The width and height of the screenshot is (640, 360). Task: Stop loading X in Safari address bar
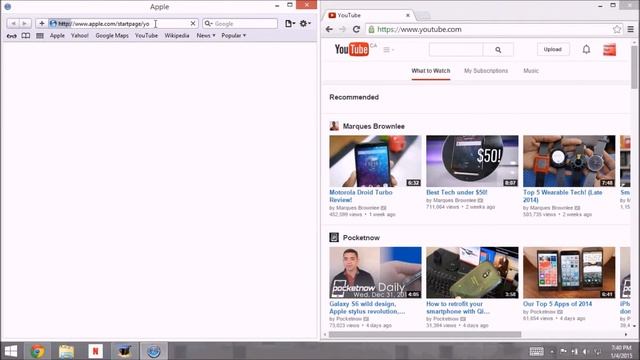point(193,24)
